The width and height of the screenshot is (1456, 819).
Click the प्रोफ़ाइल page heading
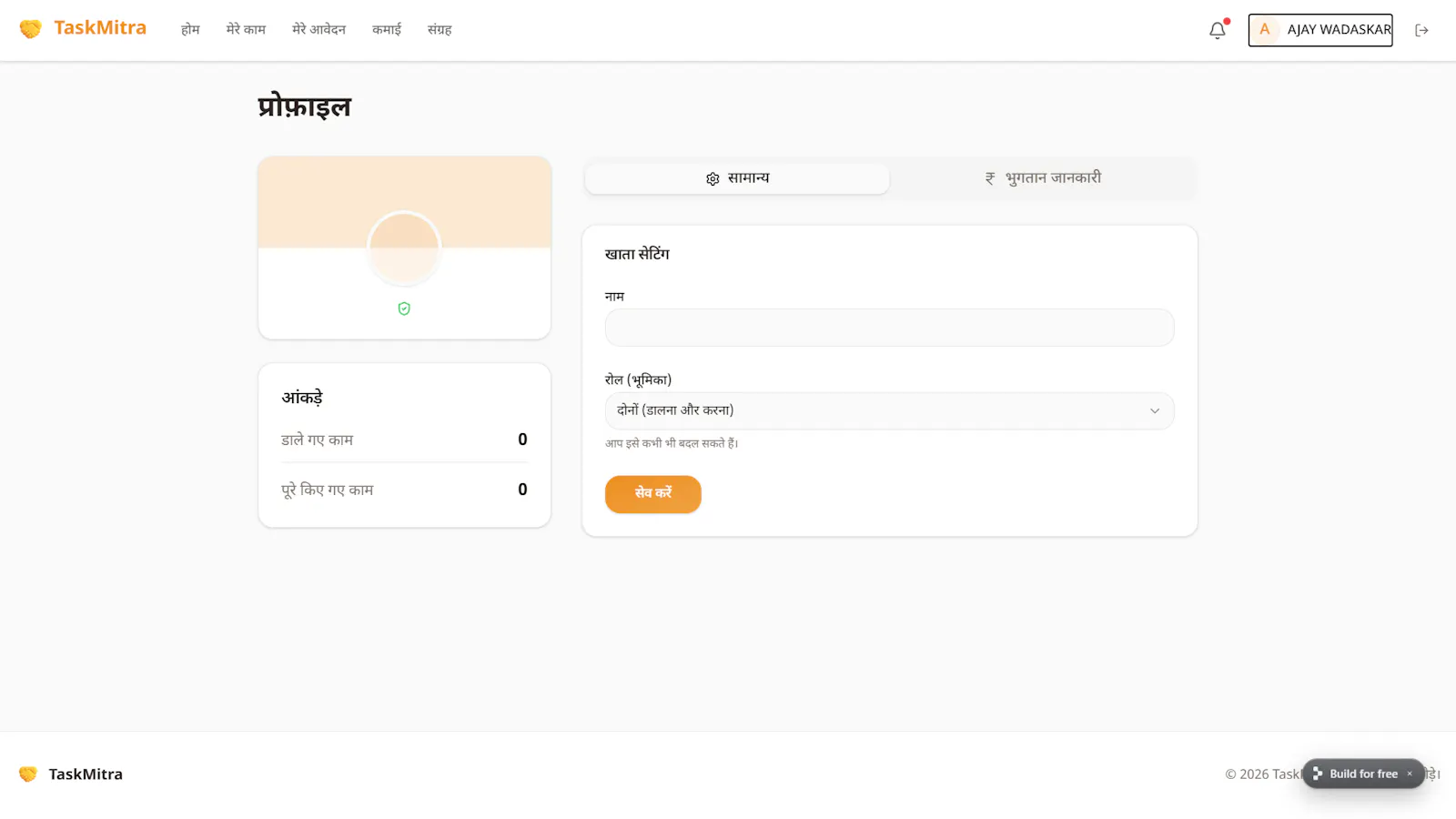[305, 107]
